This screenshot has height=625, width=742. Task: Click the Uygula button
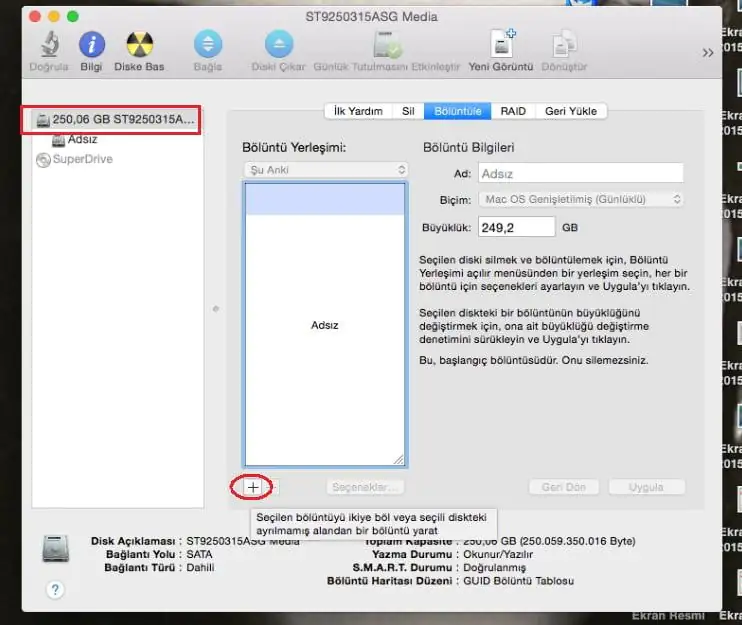click(x=646, y=487)
